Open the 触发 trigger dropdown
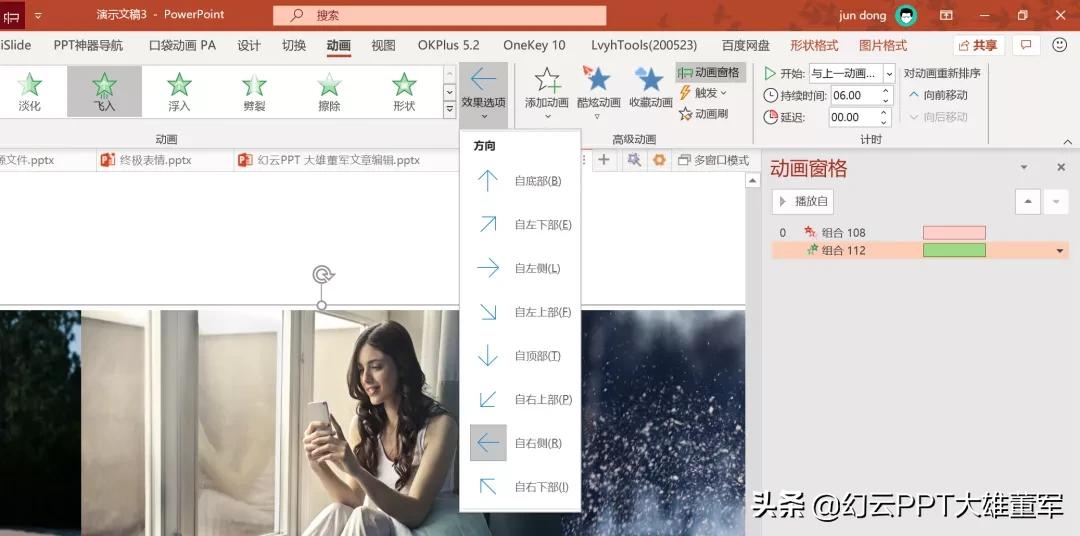This screenshot has width=1080, height=536. click(x=703, y=93)
